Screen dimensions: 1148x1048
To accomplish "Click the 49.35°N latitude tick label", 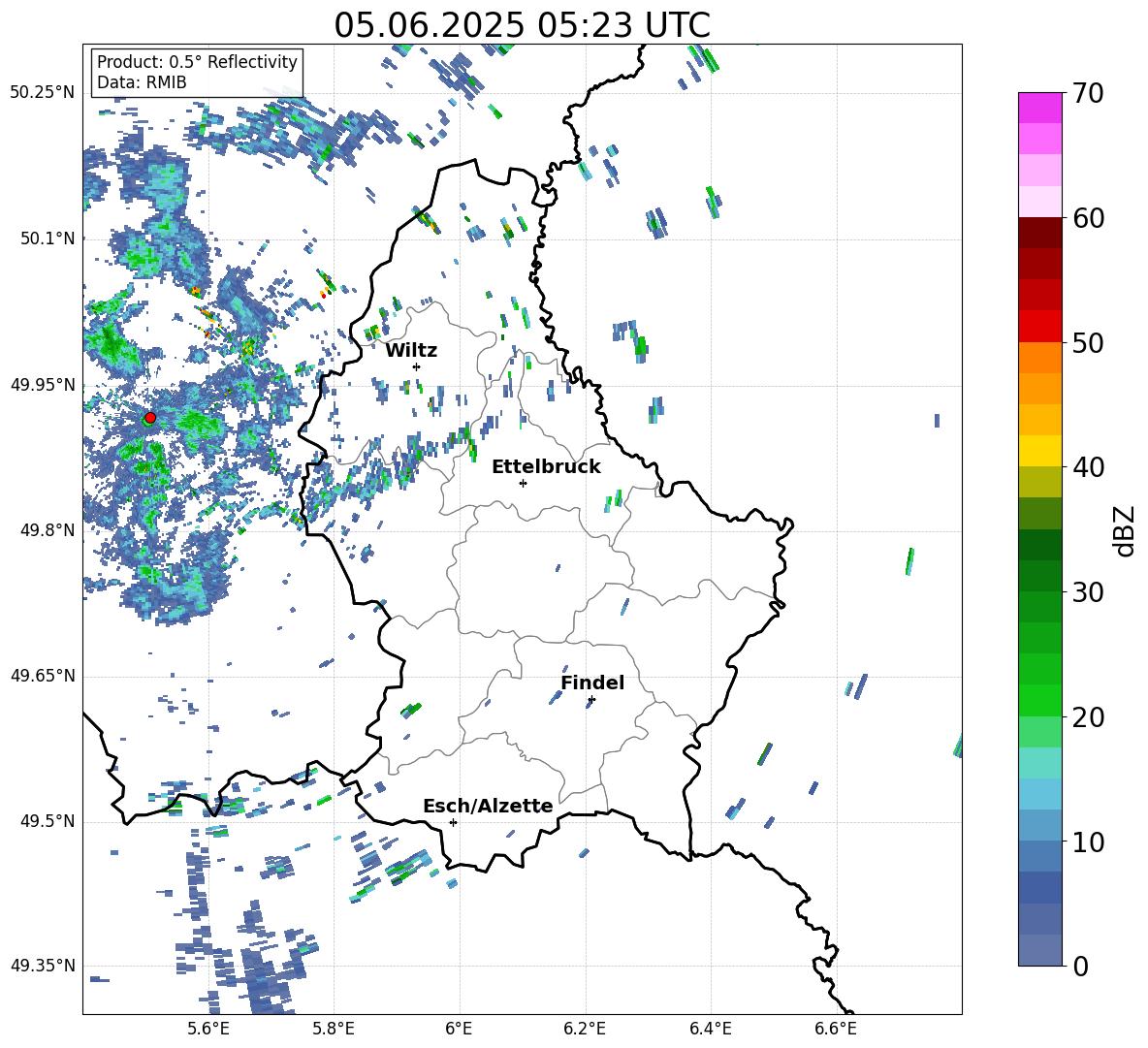I will [43, 966].
